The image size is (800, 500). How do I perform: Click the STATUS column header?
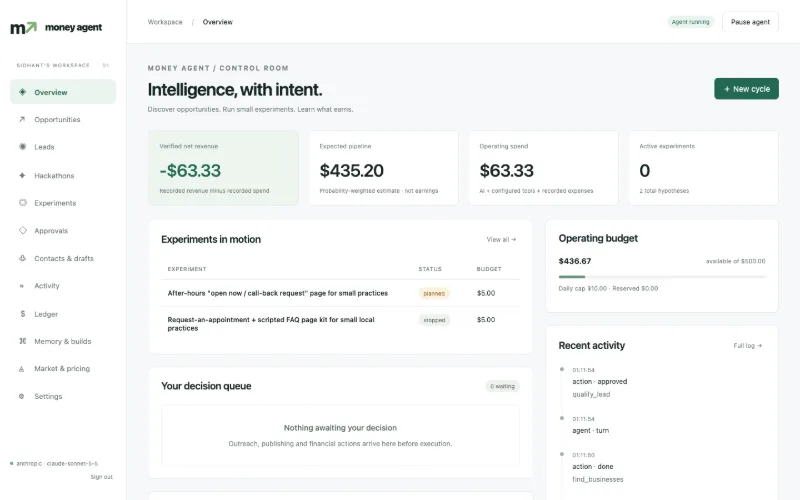[x=430, y=269]
